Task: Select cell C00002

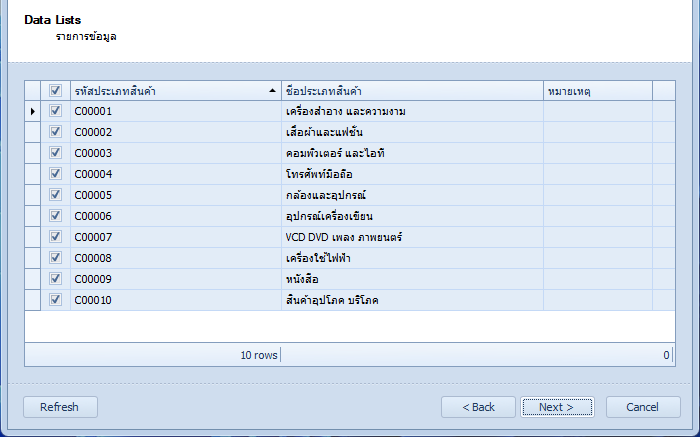Action: (176, 132)
